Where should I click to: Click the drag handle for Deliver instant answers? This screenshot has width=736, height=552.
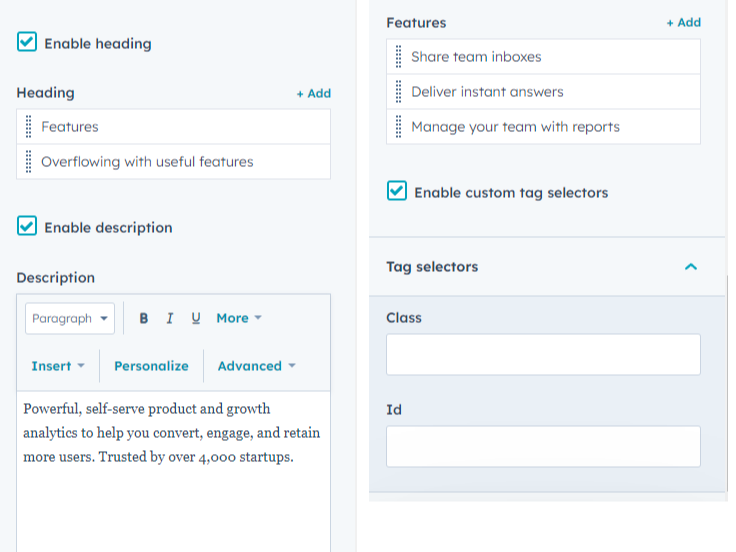pyautogui.click(x=399, y=92)
